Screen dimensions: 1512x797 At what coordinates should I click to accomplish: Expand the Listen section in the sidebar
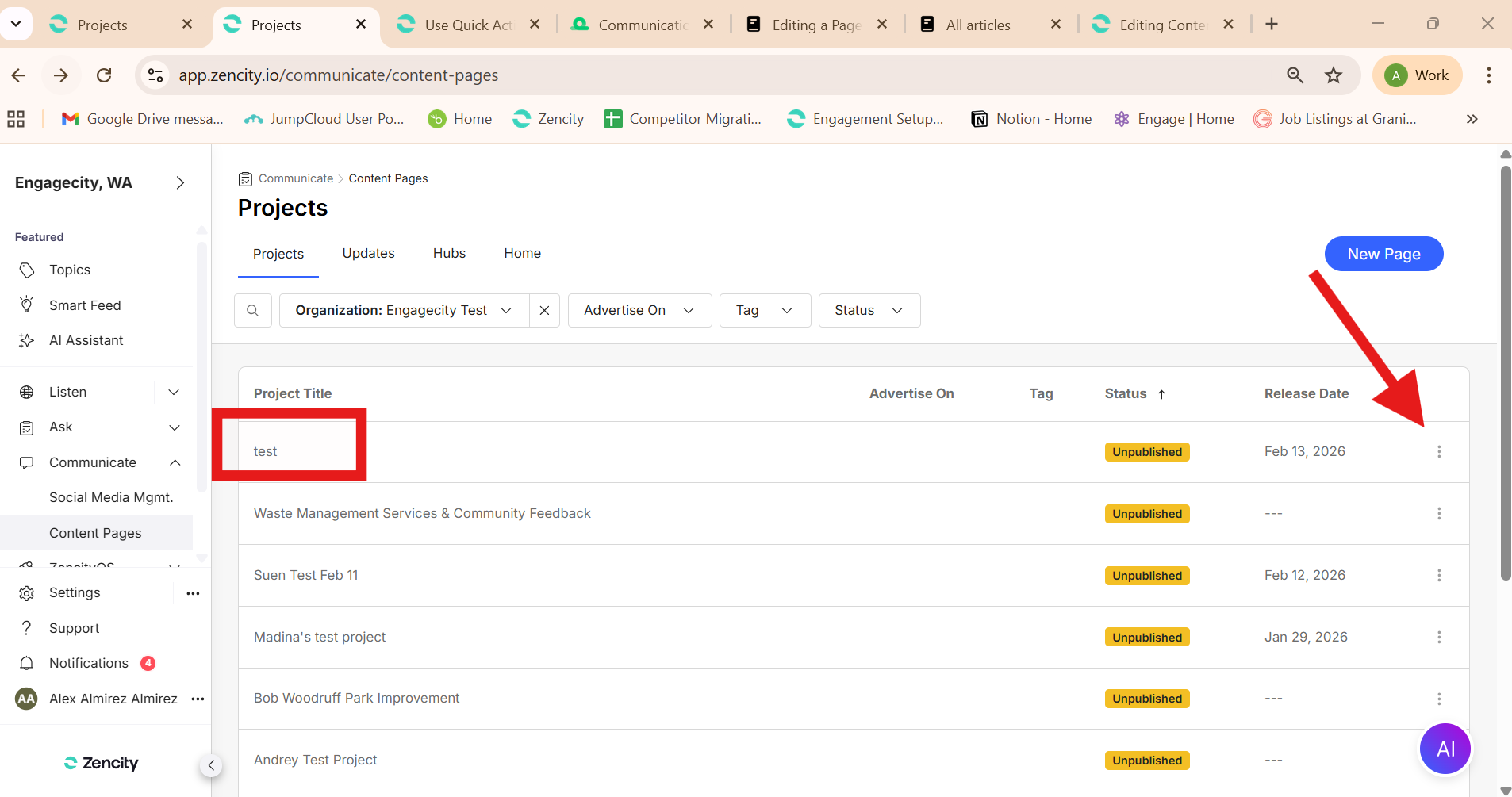174,392
